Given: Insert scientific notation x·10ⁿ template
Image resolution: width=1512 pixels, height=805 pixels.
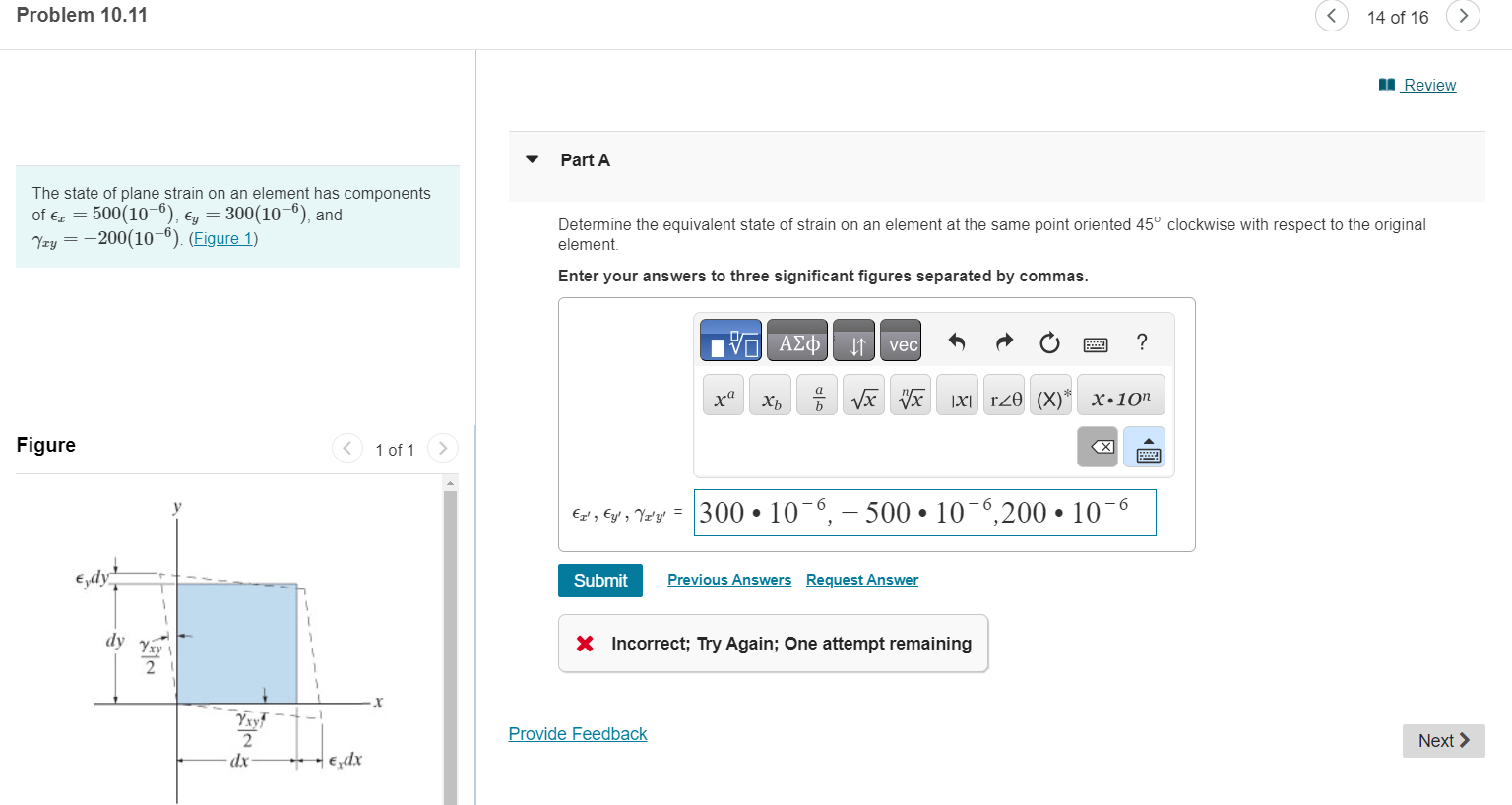Looking at the screenshot, I should point(1121,395).
